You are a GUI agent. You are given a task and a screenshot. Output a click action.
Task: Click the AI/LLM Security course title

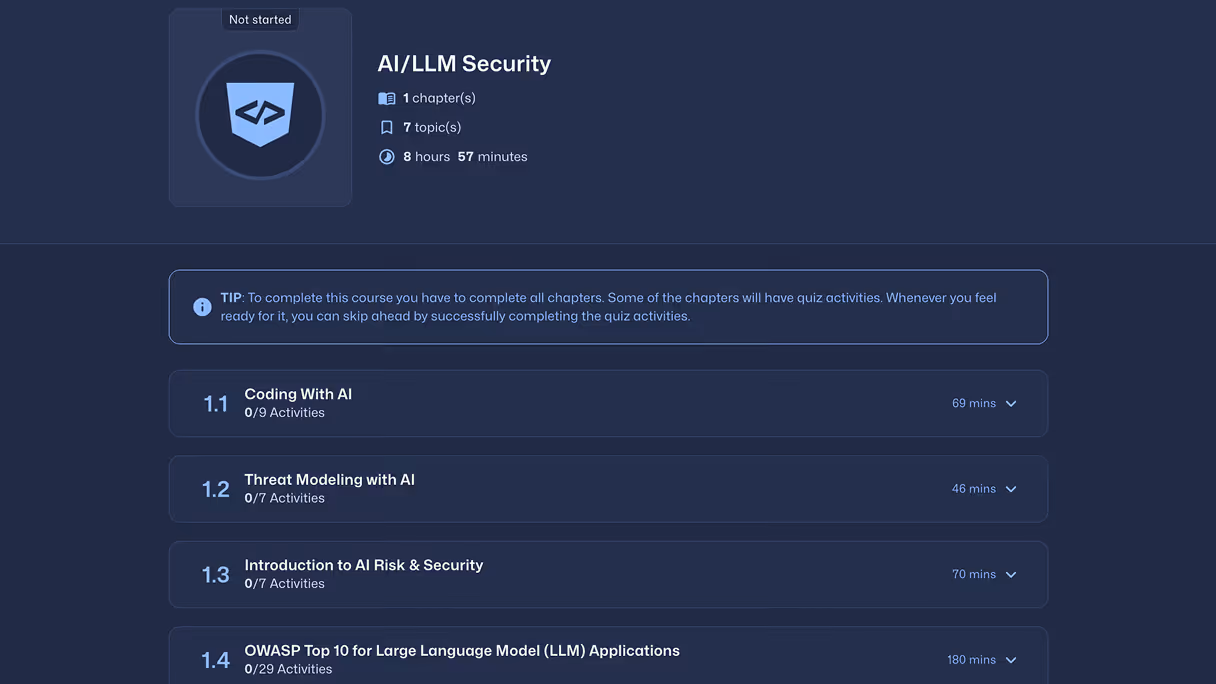click(464, 63)
